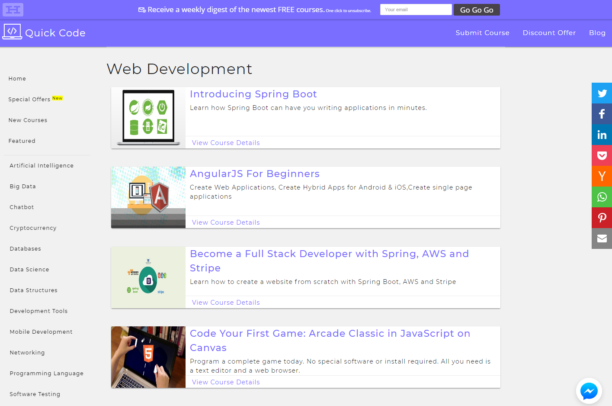612x406 pixels.
Task: Select Programming Language category
Action: coord(46,373)
